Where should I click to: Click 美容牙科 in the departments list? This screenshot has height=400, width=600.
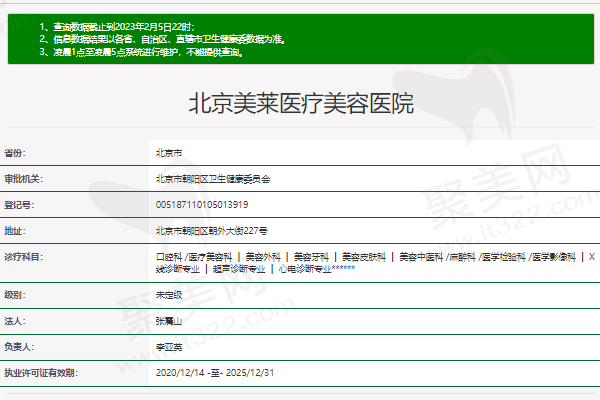(311, 257)
